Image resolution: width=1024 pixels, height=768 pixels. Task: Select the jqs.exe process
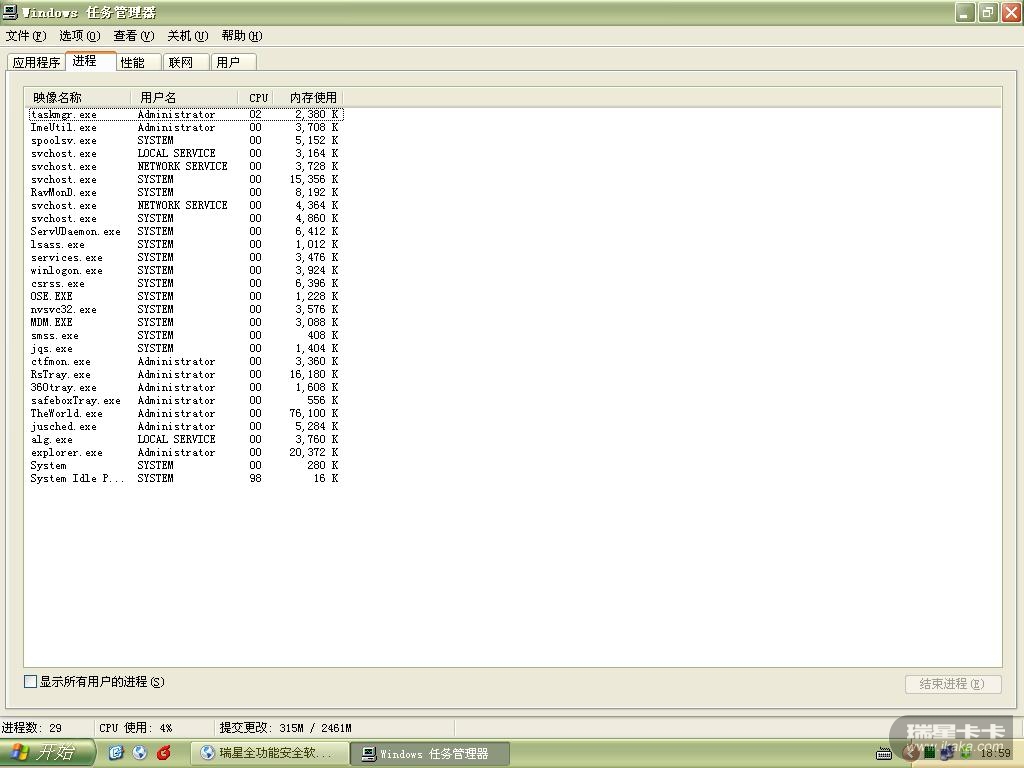coord(186,348)
